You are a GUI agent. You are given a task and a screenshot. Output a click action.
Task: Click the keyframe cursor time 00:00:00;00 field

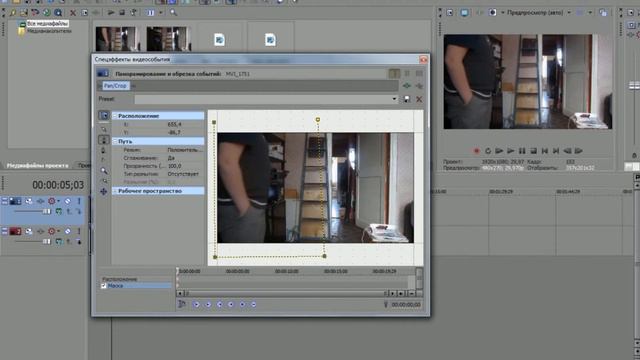(406, 304)
